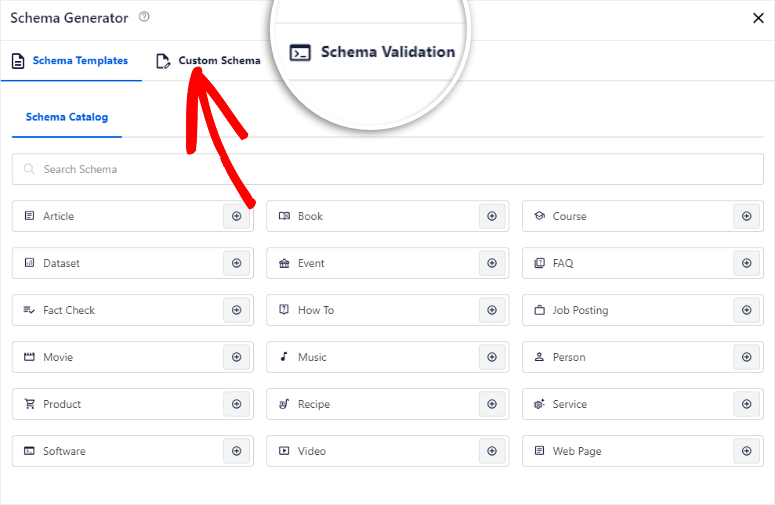
Task: Switch to the Custom Schema tab
Action: click(x=209, y=61)
